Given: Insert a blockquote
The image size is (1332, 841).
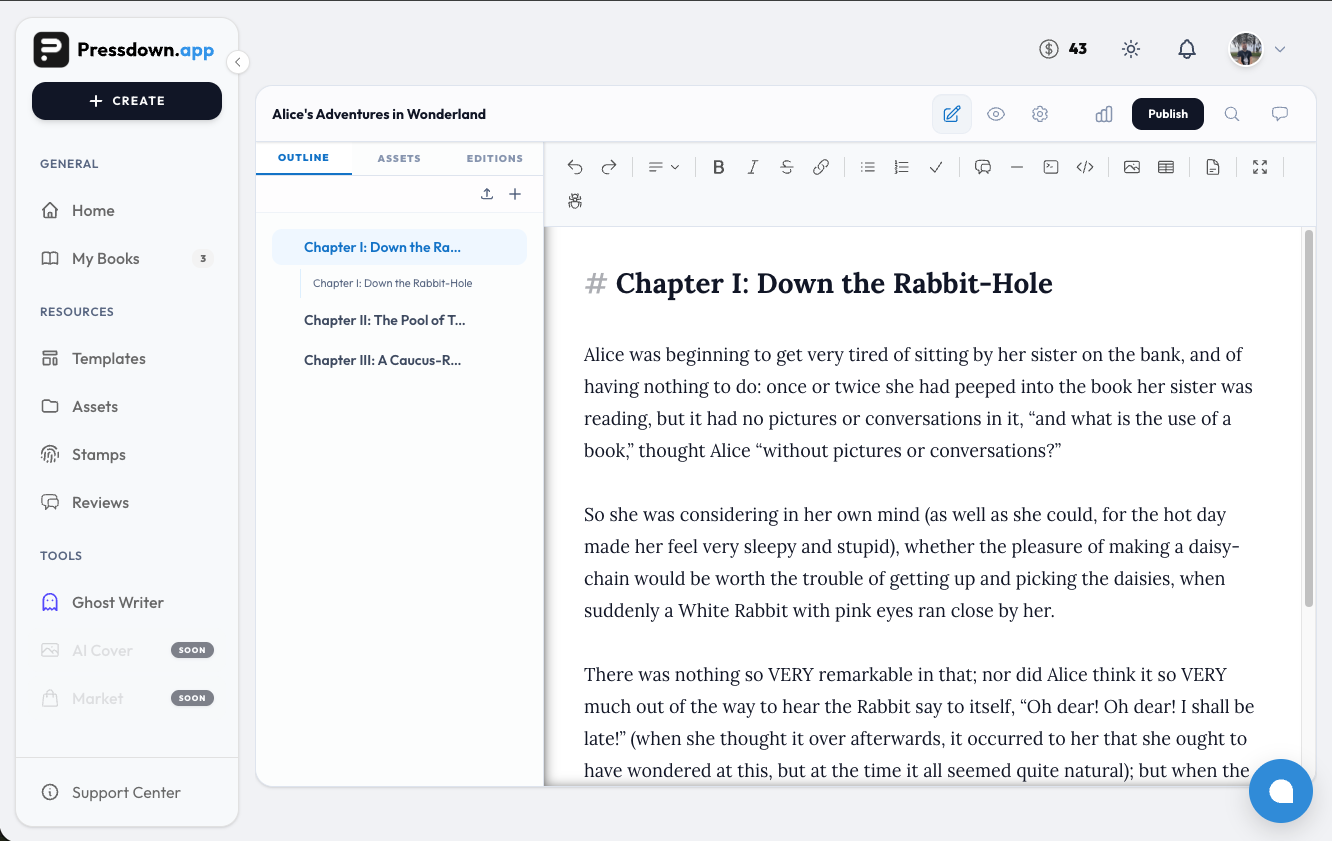Looking at the screenshot, I should pyautogui.click(x=983, y=167).
